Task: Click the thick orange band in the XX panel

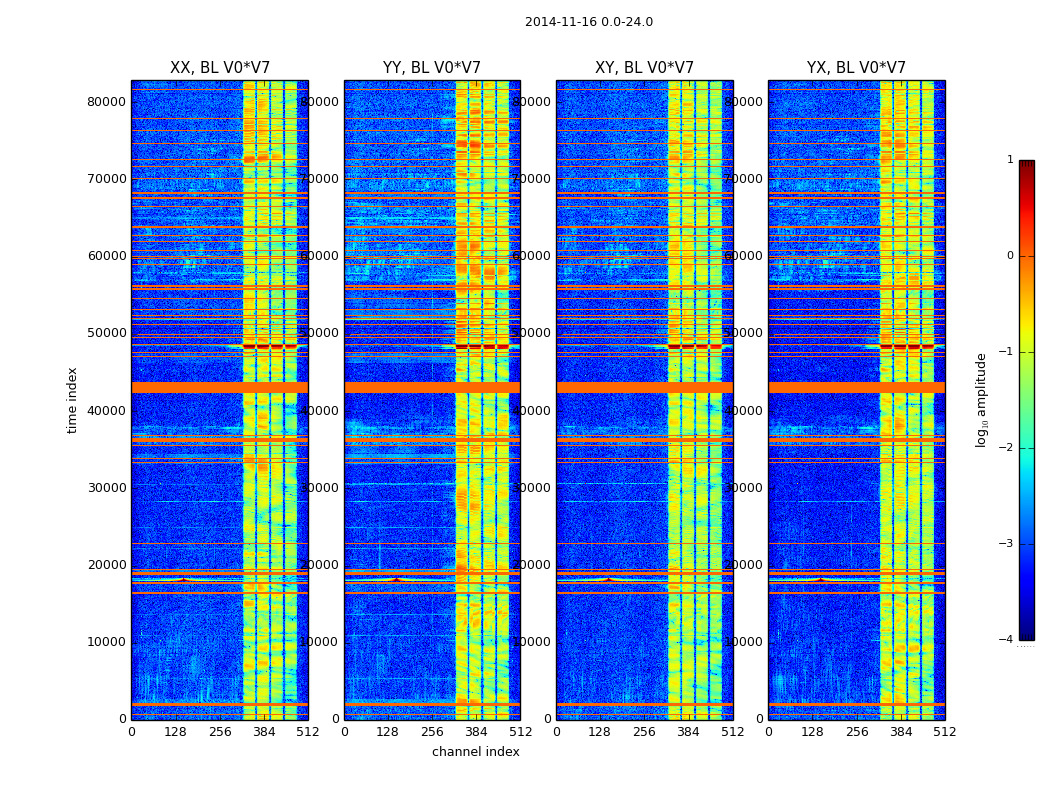Action: coord(219,387)
